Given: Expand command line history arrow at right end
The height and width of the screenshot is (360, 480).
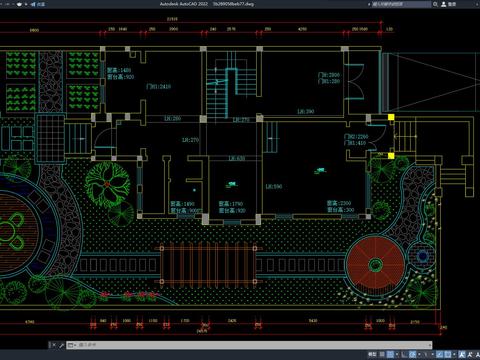Looking at the screenshot, I should [x=430, y=345].
